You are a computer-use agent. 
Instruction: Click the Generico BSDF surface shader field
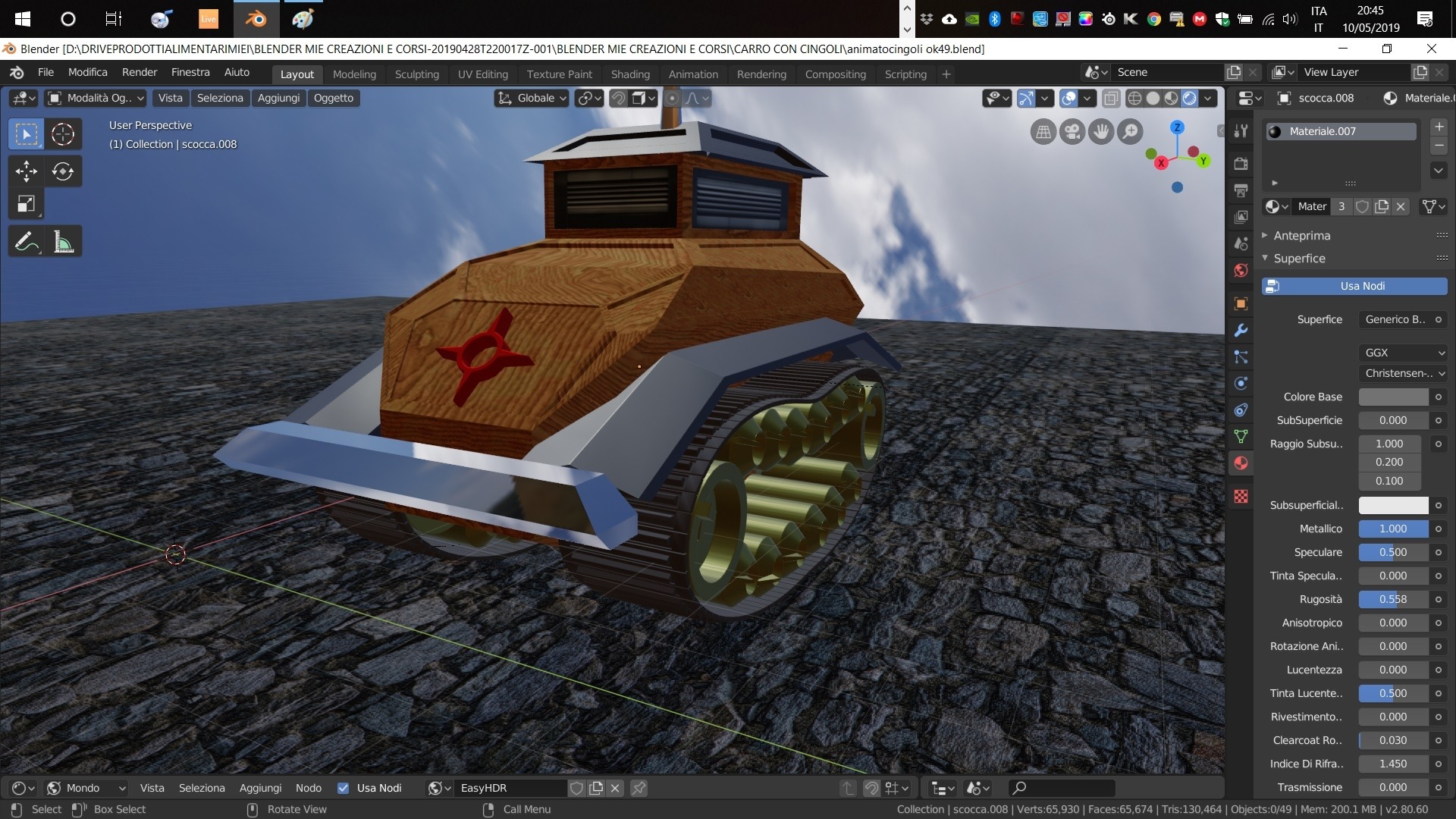[x=1394, y=320]
